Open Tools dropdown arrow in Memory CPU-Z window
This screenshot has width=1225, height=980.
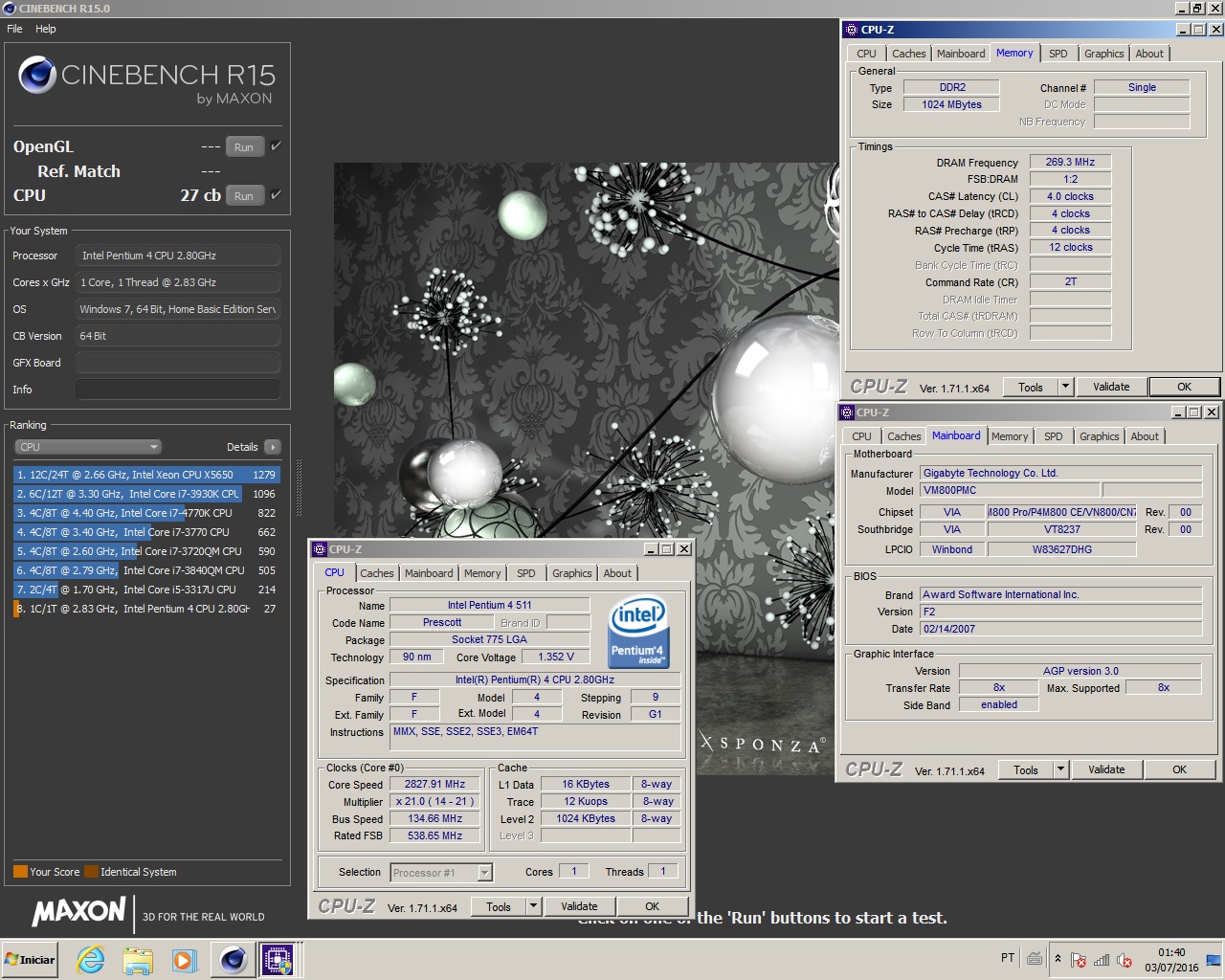1066,387
